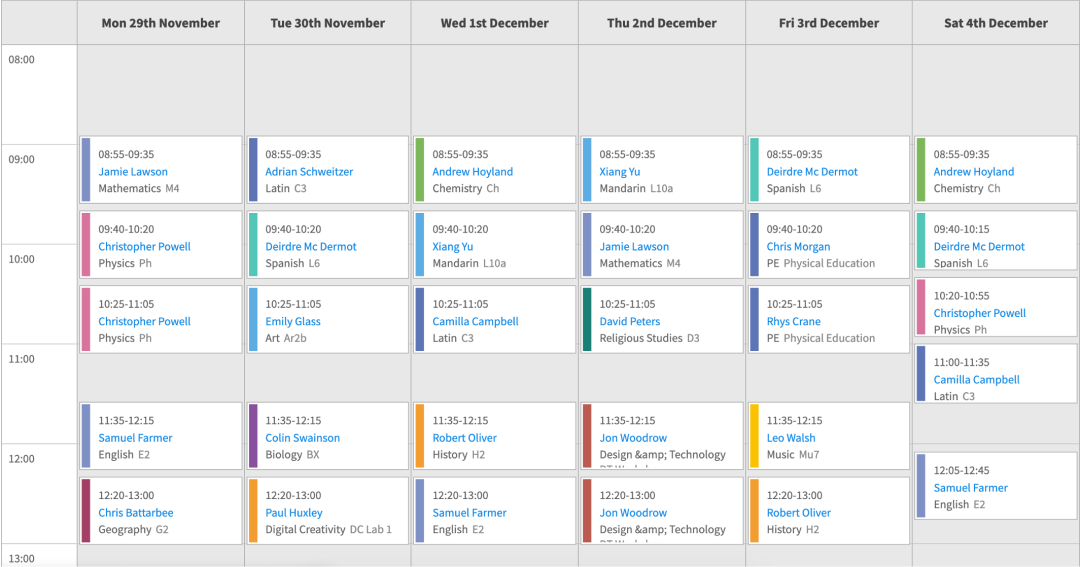Viewport: 1080px width, 567px height.
Task: Open David Peters Religious Studies link
Action: pyautogui.click(x=630, y=322)
